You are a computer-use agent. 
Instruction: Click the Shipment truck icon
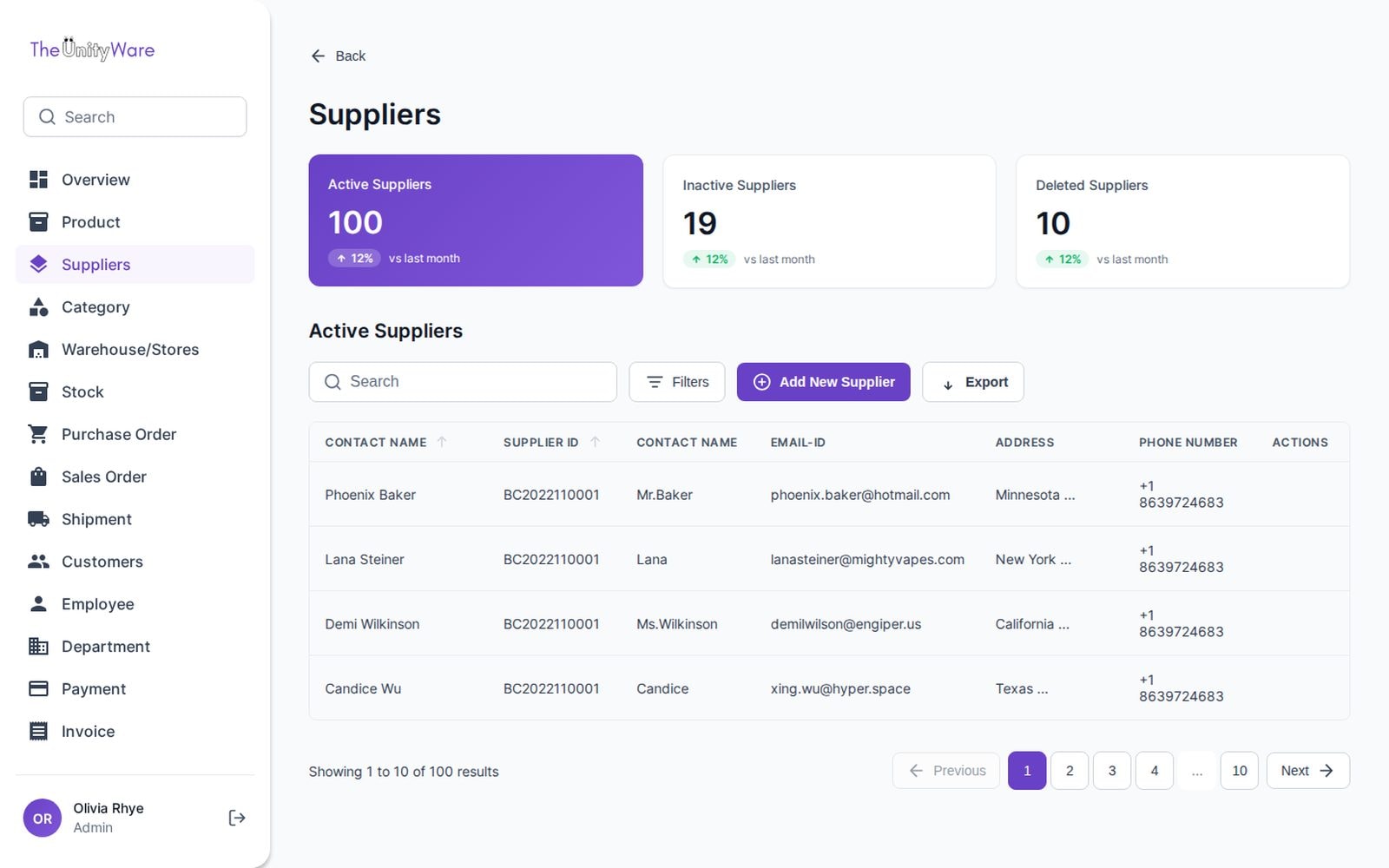tap(38, 519)
